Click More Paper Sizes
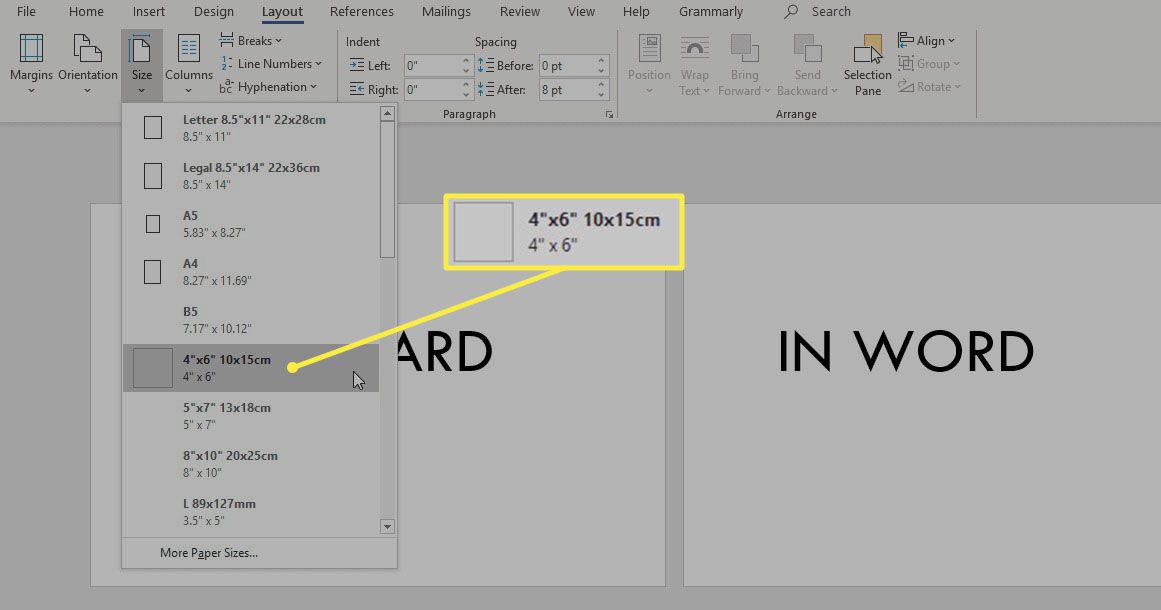The width and height of the screenshot is (1161, 610). pyautogui.click(x=208, y=552)
